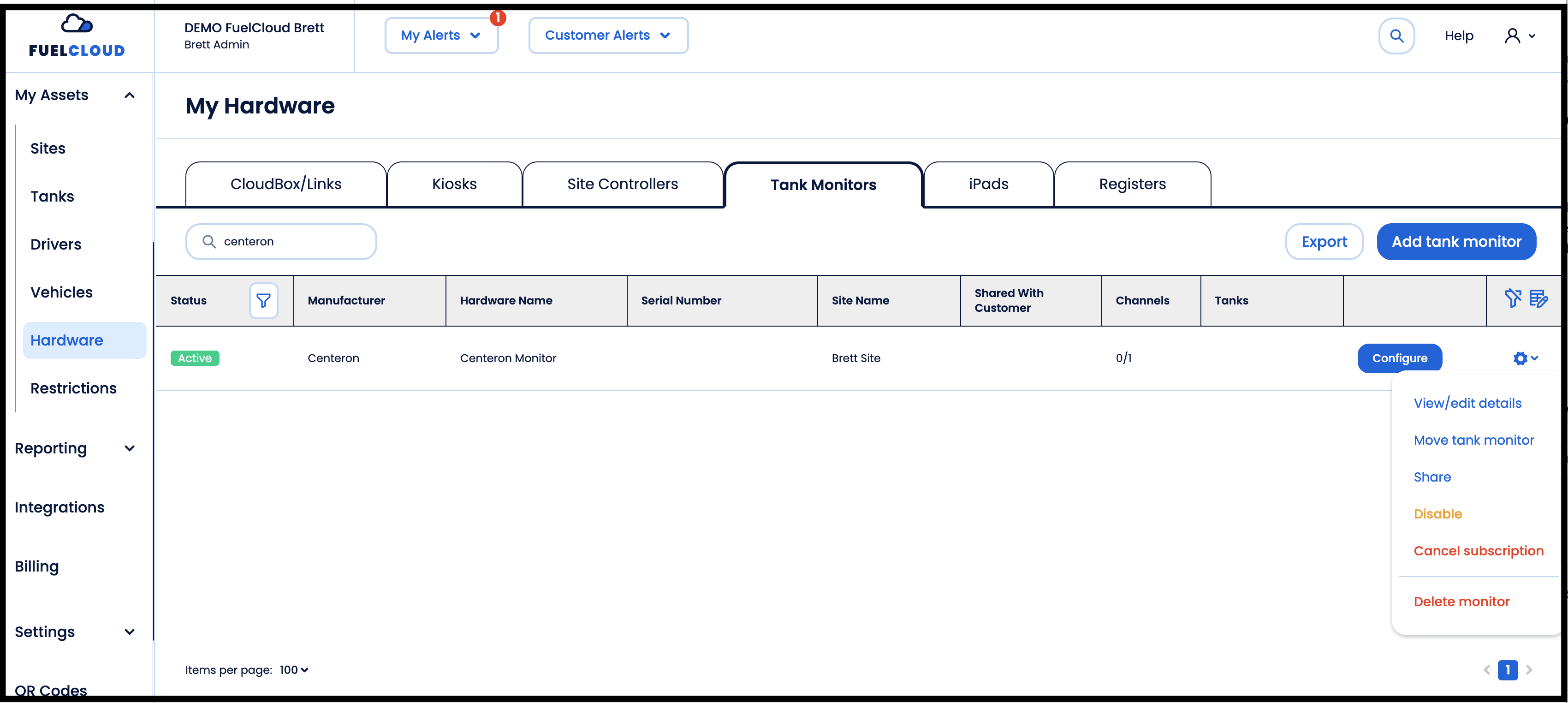Image resolution: width=1568 pixels, height=703 pixels.
Task: Open the Customer Alerts dropdown
Action: tap(608, 36)
